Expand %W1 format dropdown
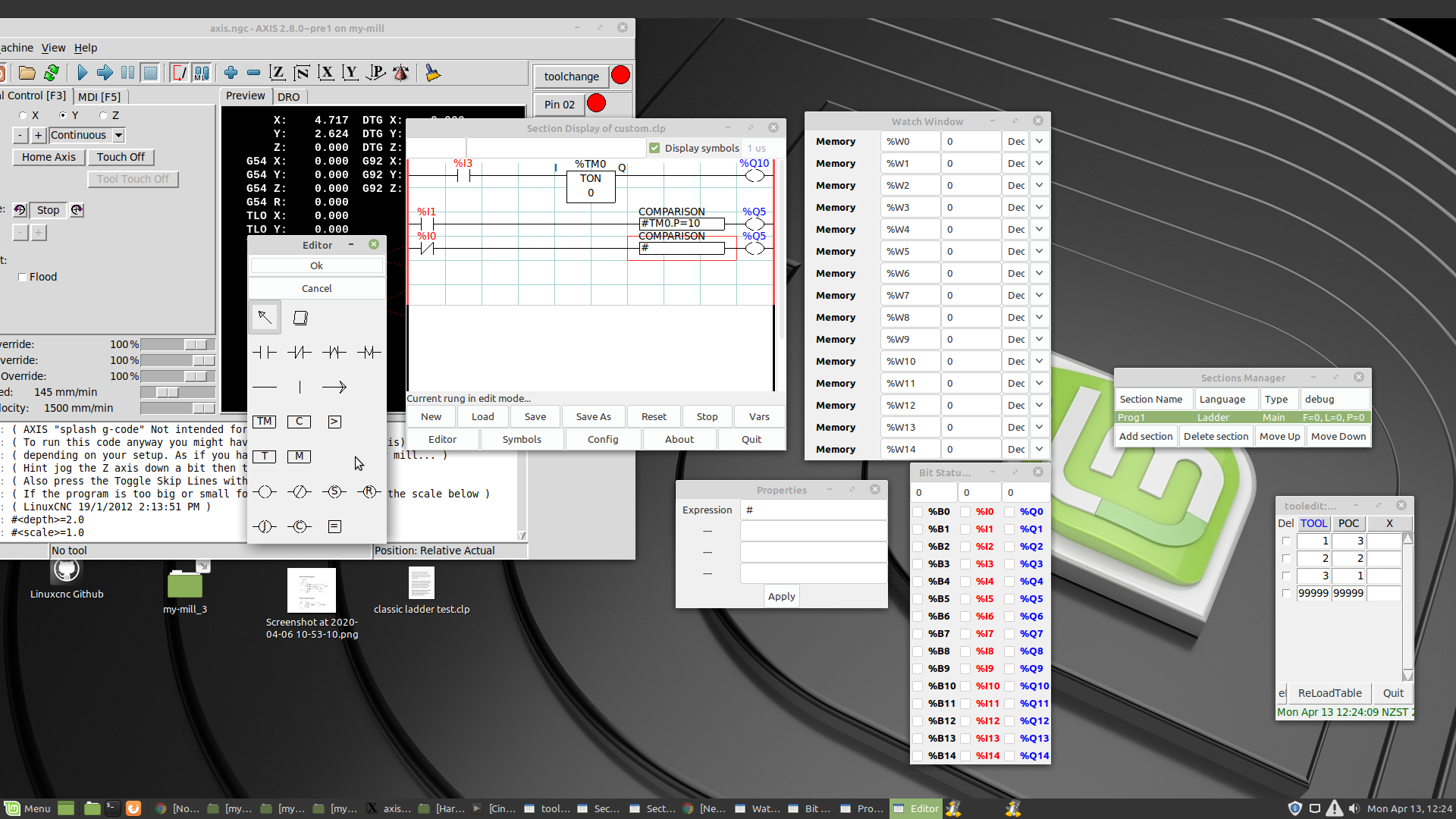Screen dimensions: 1456x819 pyautogui.click(x=1039, y=163)
